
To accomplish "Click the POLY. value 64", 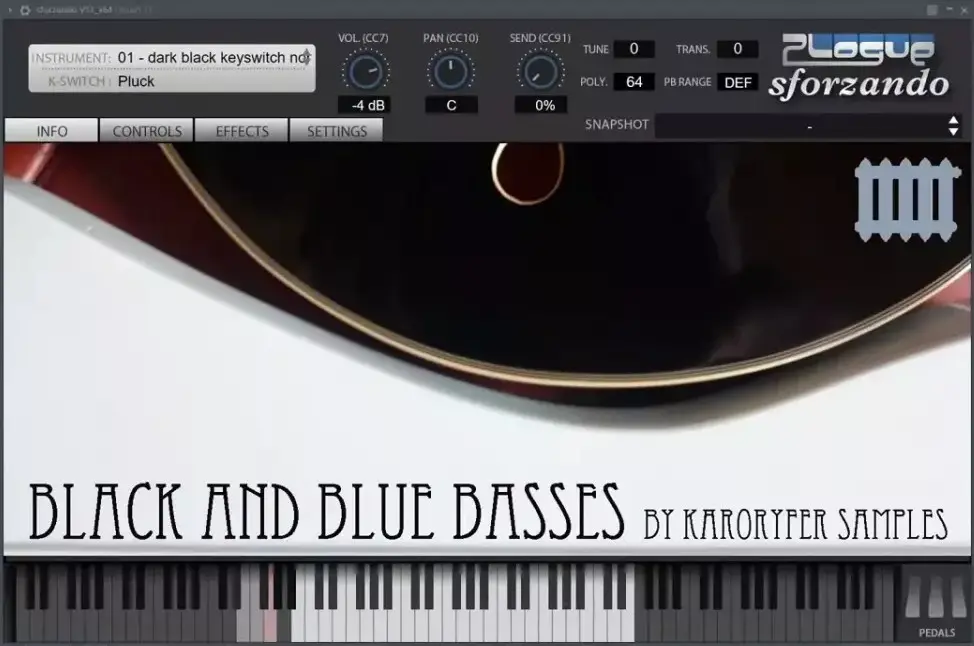I will point(634,82).
